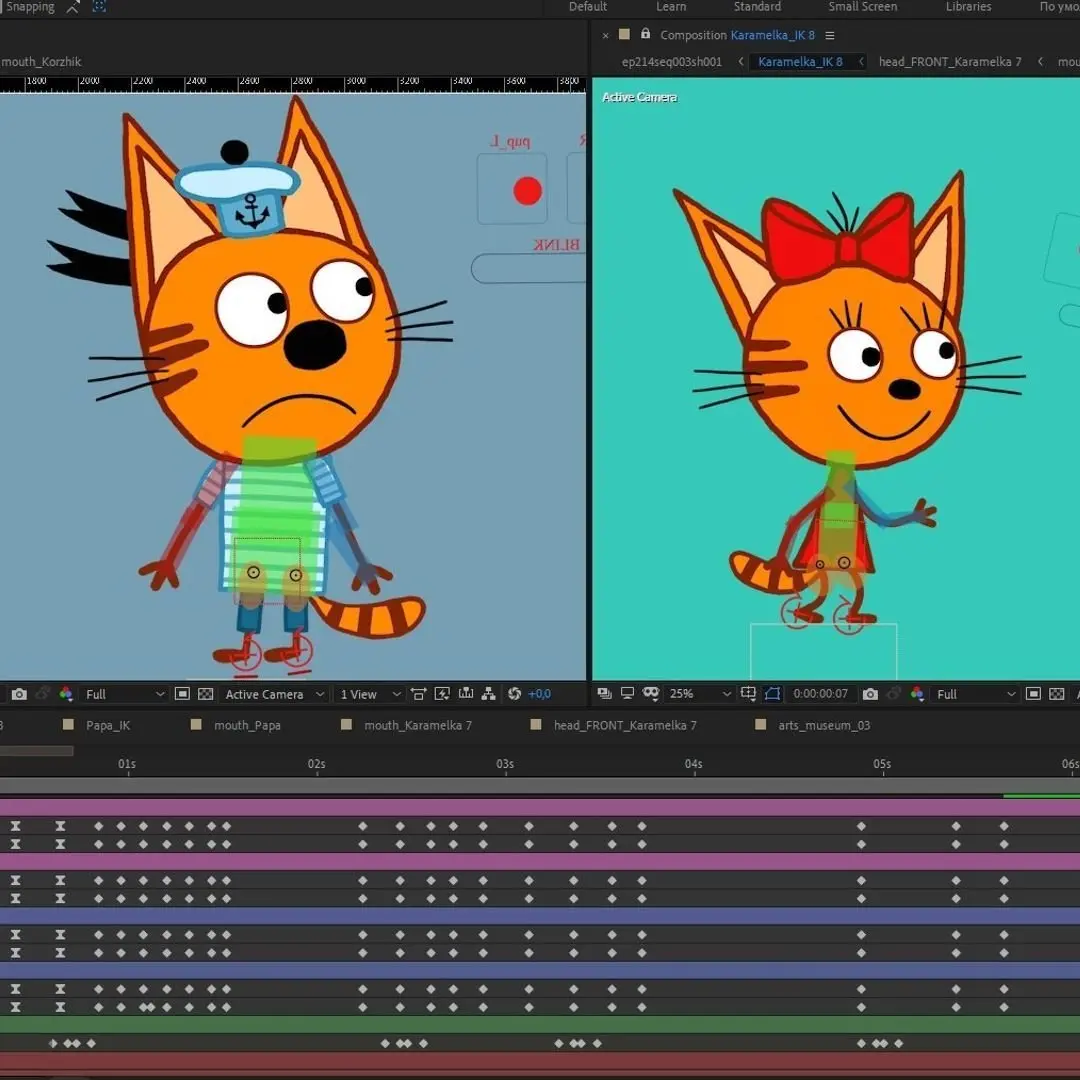Open the channel and color management icon in the left viewer
The image size is (1080, 1080).
66,694
